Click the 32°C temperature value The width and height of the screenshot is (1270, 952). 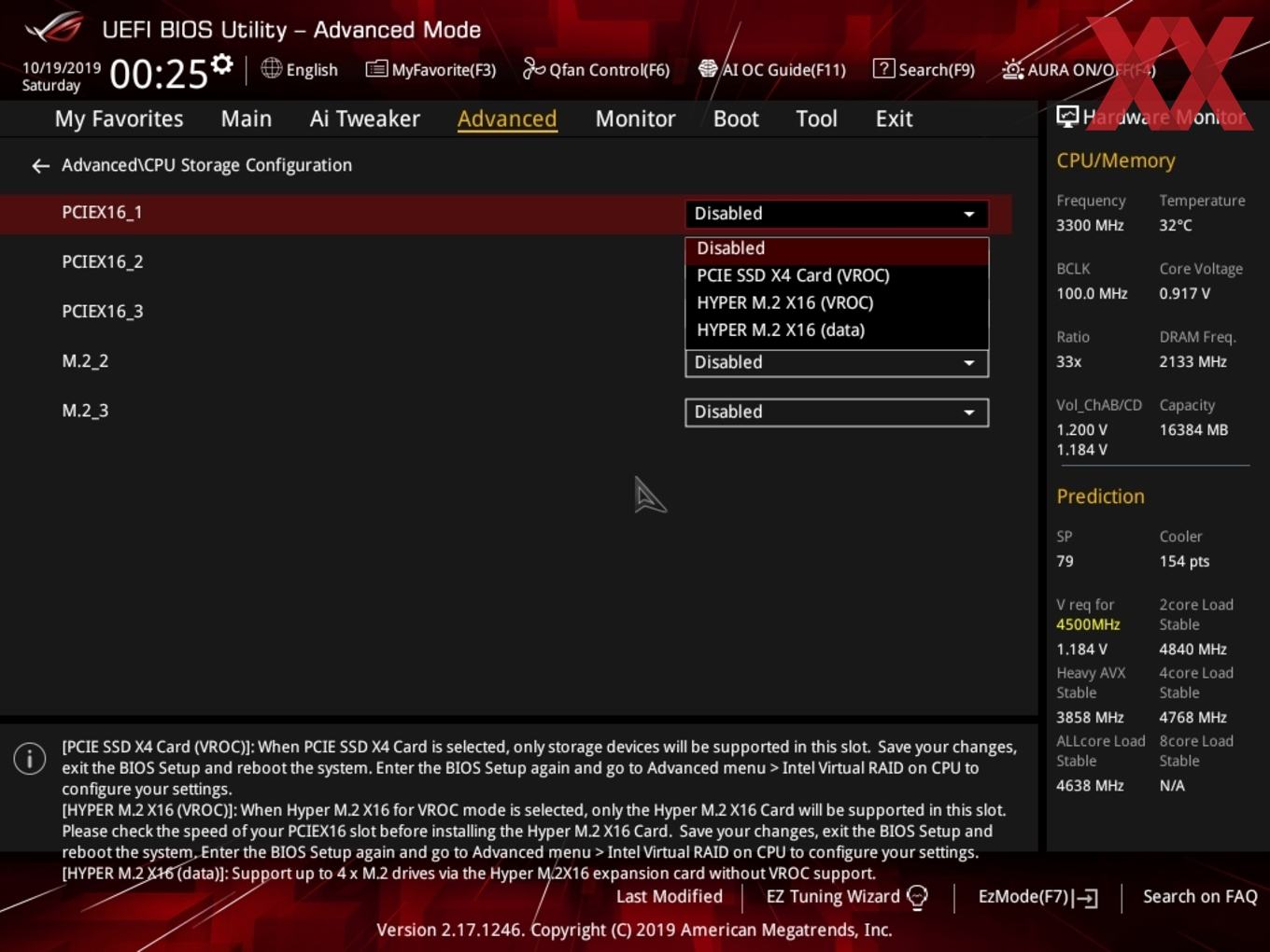click(1176, 225)
